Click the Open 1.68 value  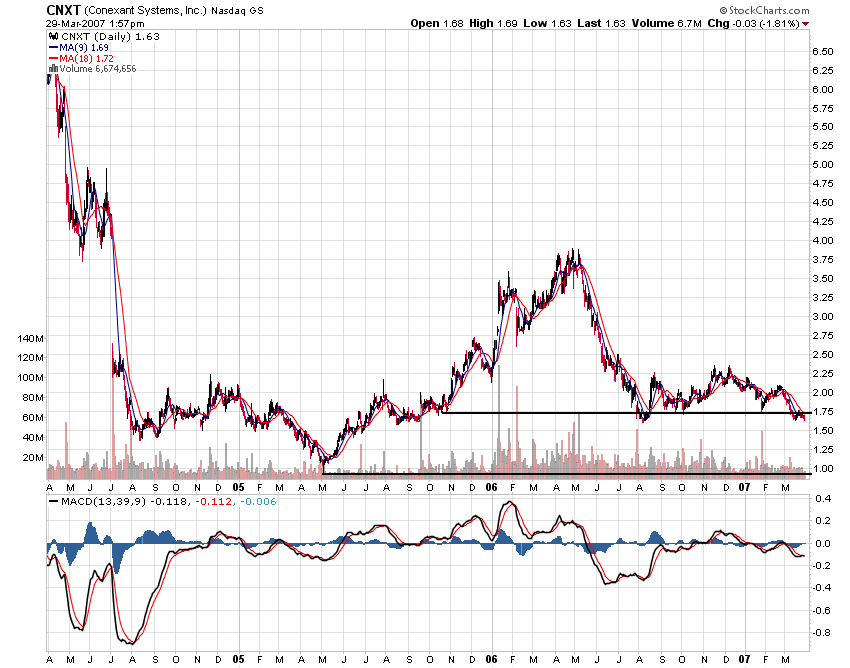[437, 23]
